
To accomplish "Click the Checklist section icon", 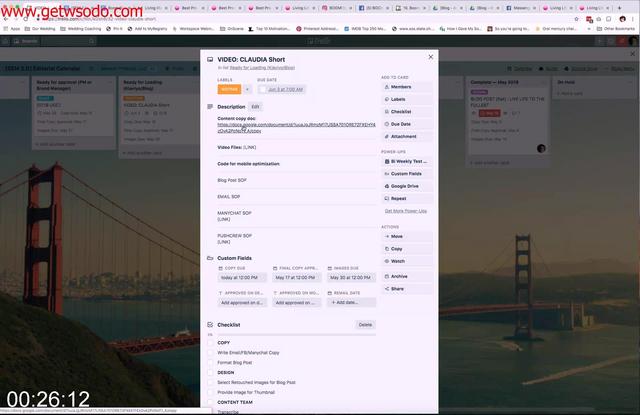I will point(210,325).
